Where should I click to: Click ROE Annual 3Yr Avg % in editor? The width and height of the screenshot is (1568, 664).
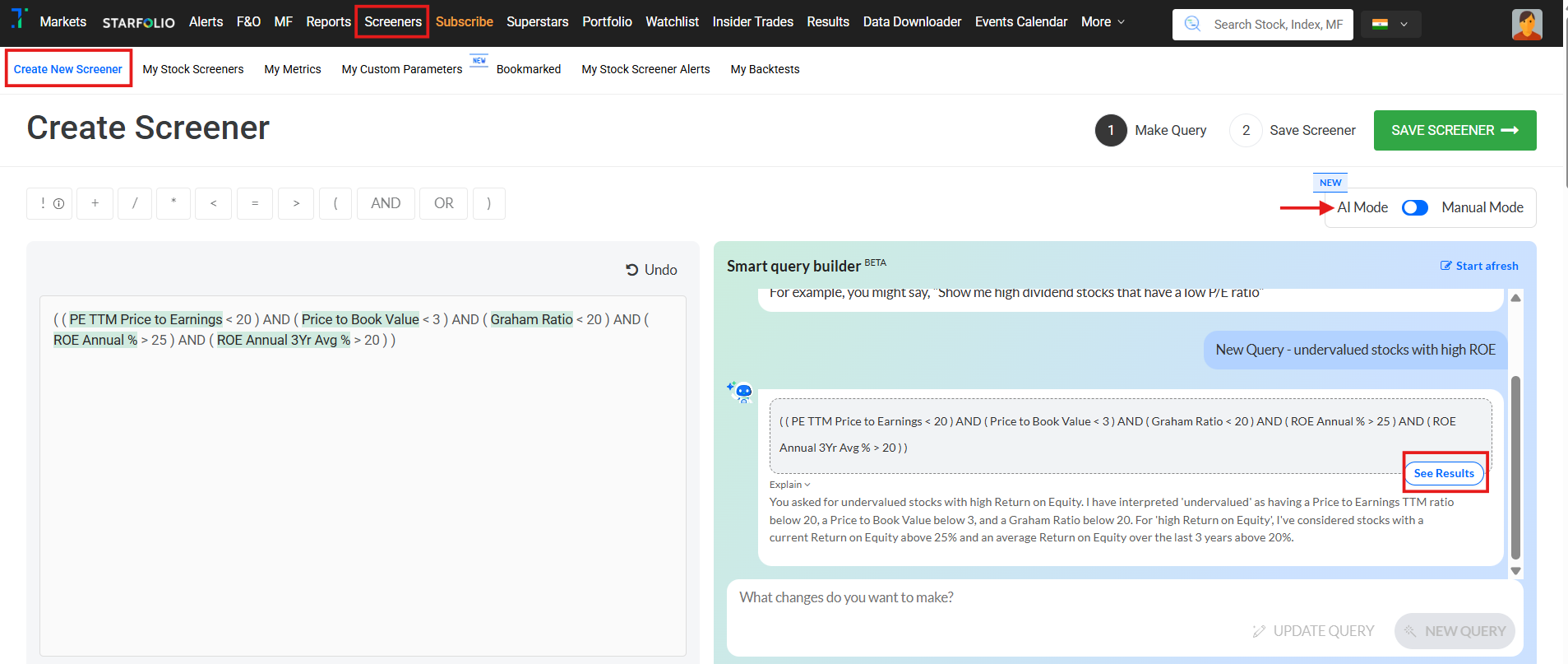284,340
